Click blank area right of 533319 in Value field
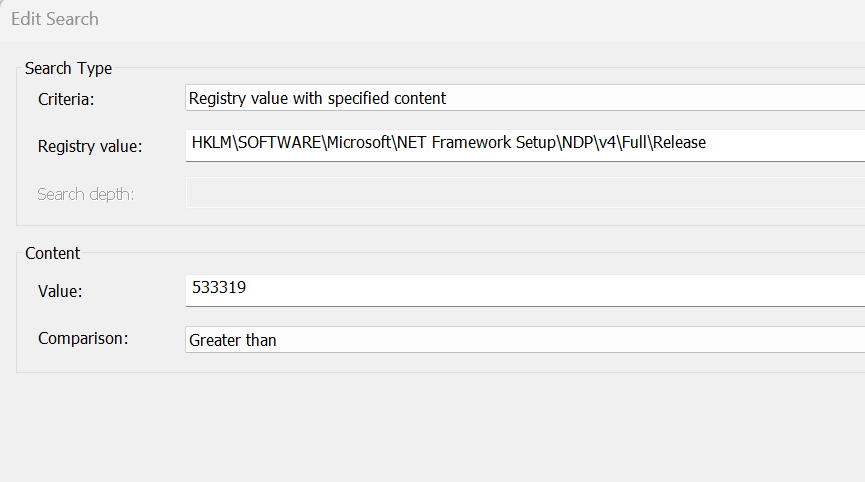865x482 pixels. tap(550, 290)
